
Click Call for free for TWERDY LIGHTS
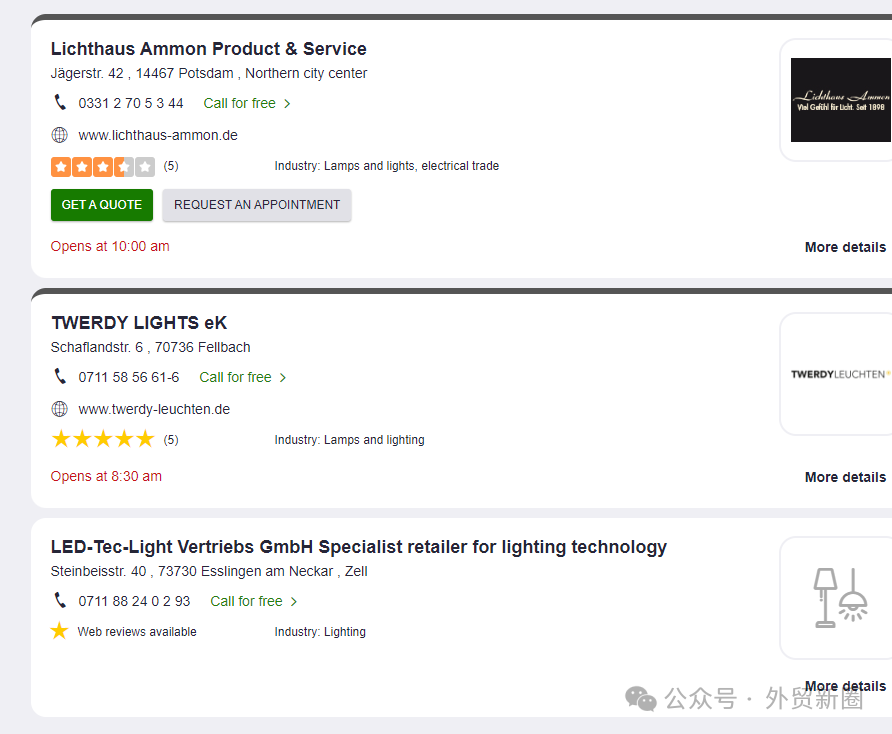point(243,377)
